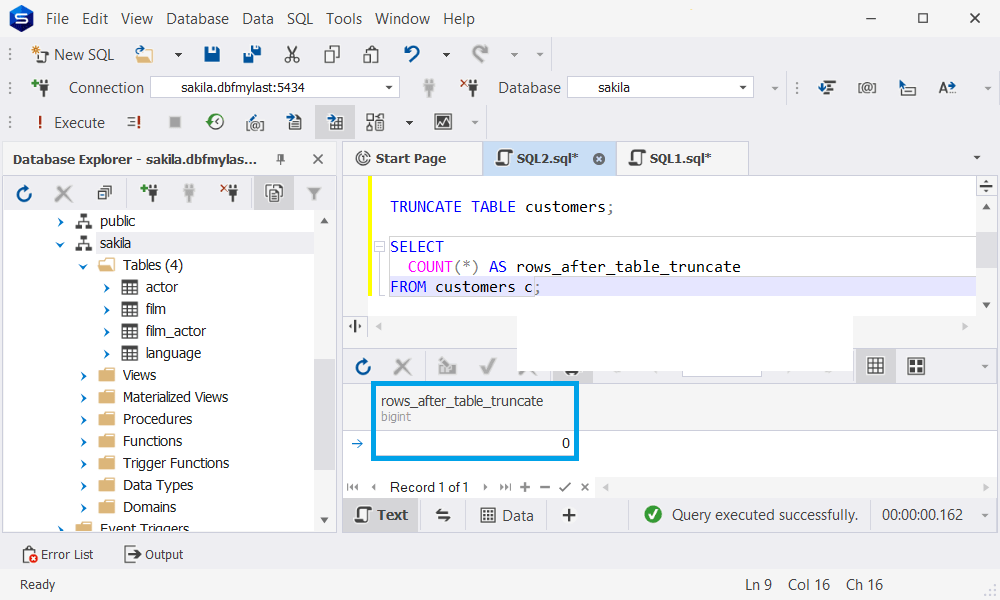1000x600 pixels.
Task: Switch query results to card view
Action: [916, 366]
